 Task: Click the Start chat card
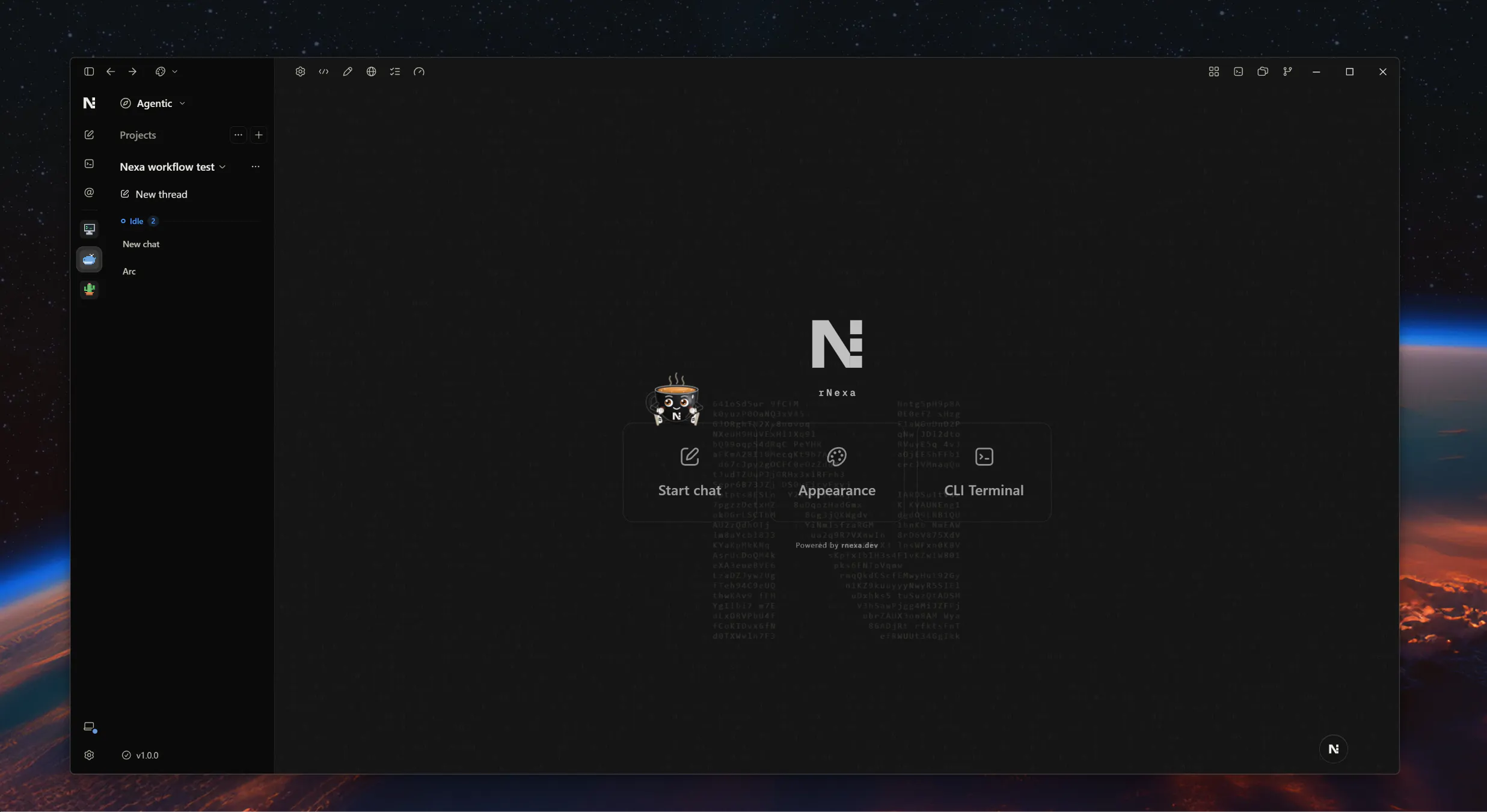[690, 472]
